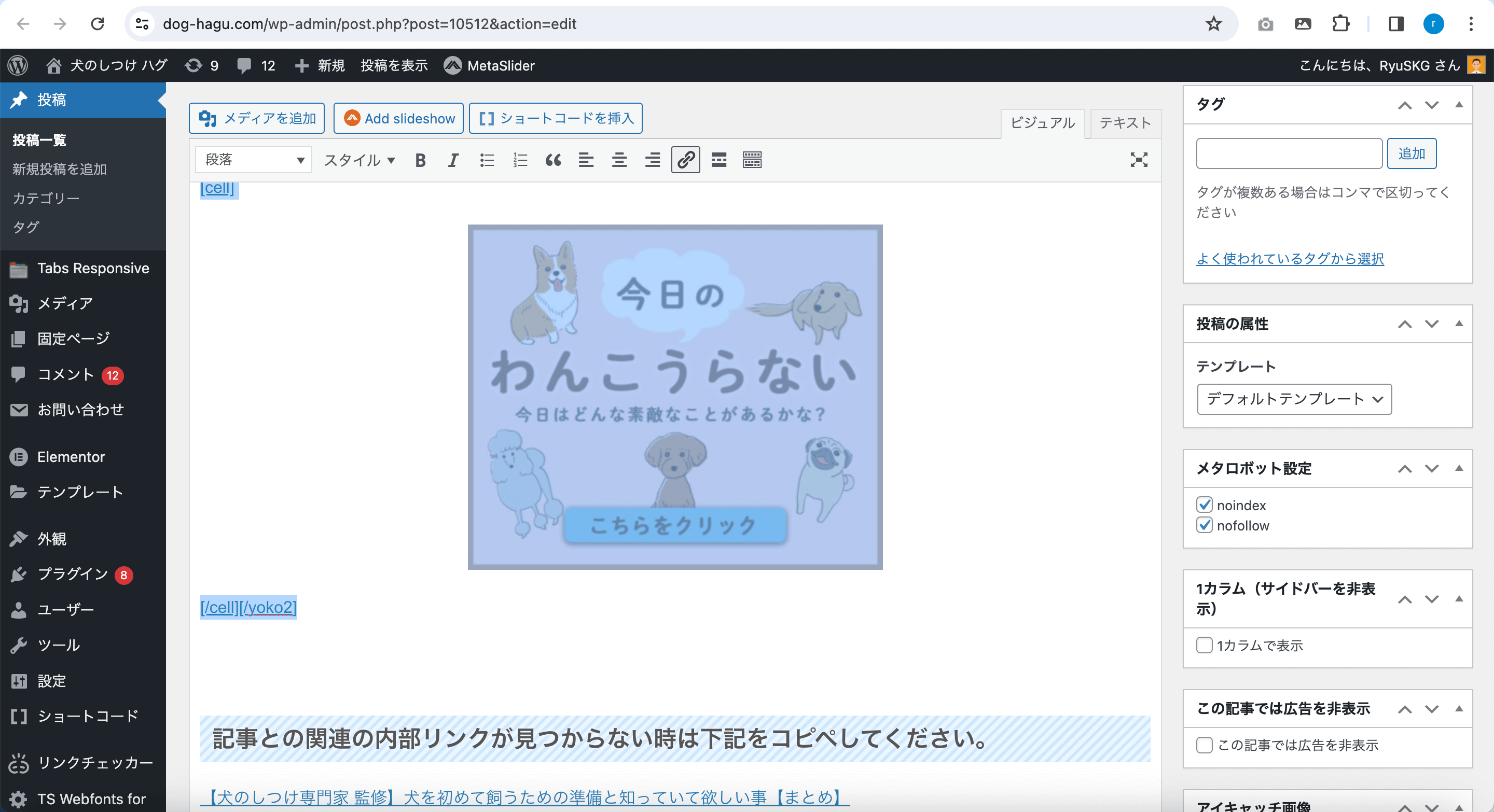
Task: Open the メディア admin menu
Action: click(x=65, y=303)
